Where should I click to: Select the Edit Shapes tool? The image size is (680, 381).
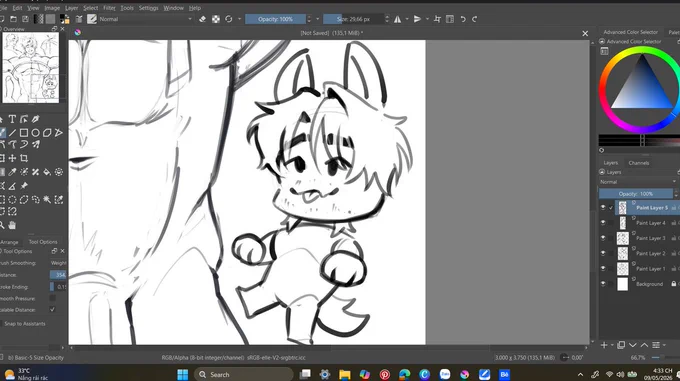(24, 119)
